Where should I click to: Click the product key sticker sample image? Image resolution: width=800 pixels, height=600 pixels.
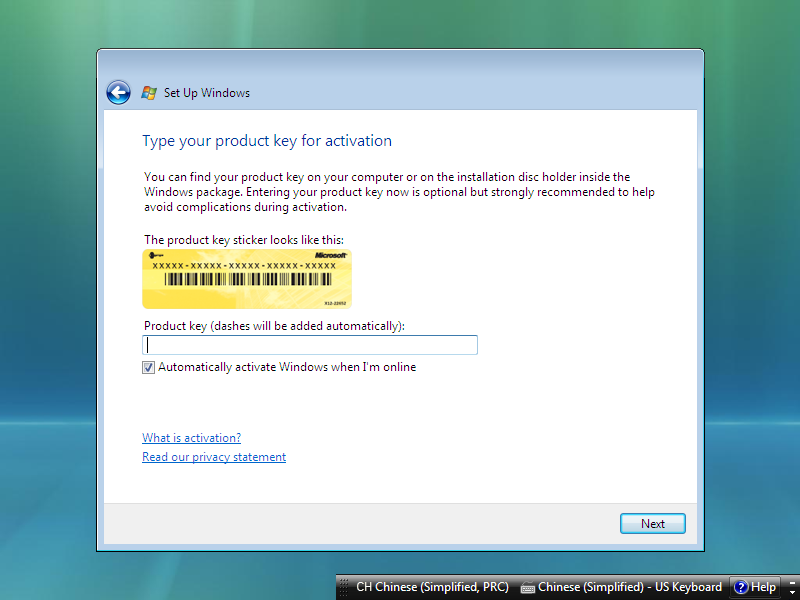point(247,279)
